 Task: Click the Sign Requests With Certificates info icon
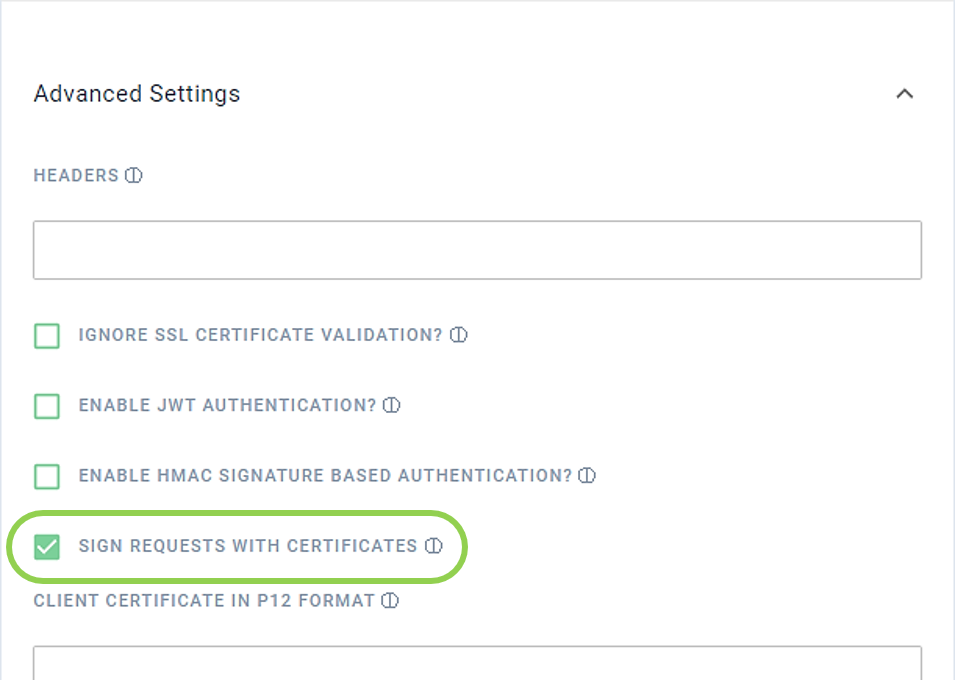click(x=432, y=546)
